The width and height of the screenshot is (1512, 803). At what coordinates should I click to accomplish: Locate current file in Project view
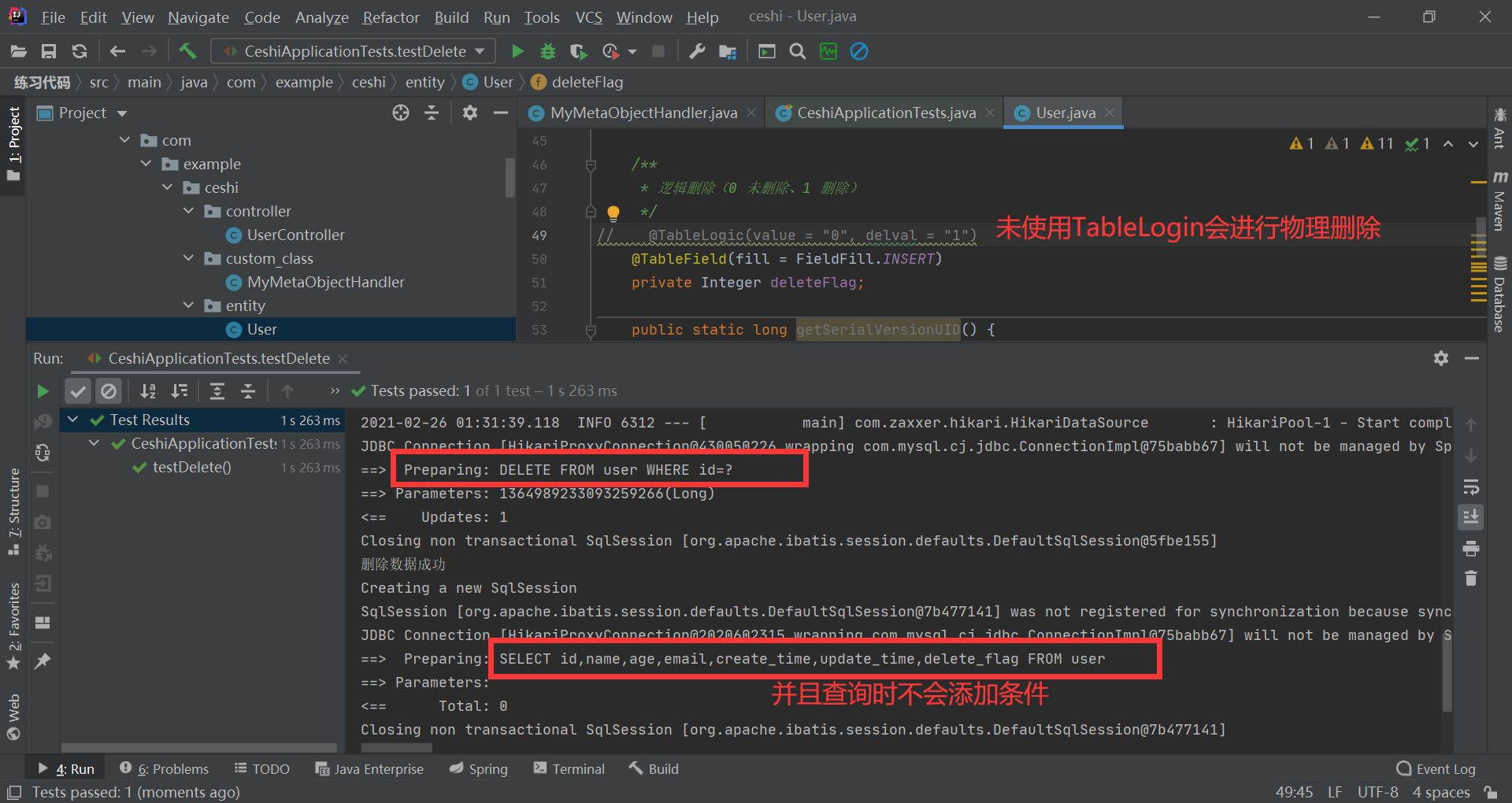401,113
